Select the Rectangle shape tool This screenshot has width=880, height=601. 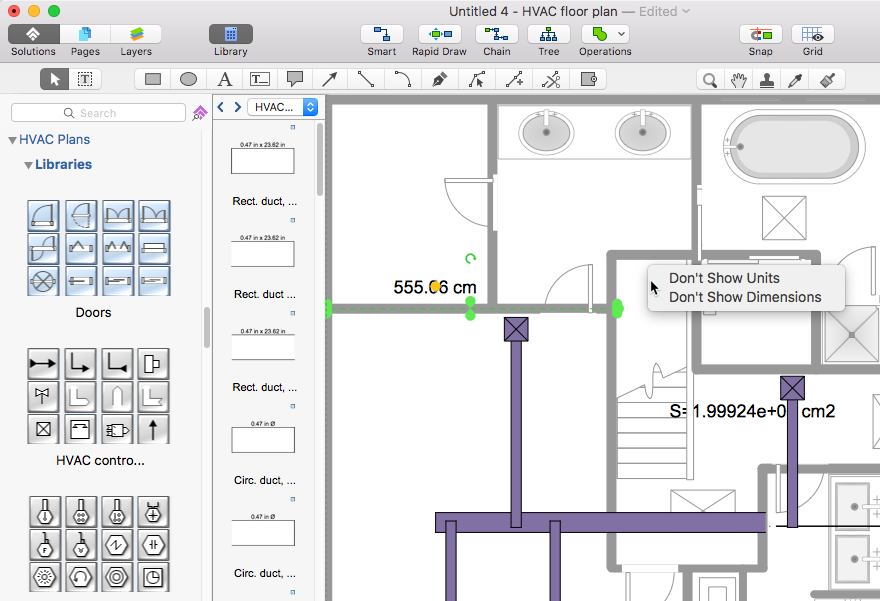point(153,79)
